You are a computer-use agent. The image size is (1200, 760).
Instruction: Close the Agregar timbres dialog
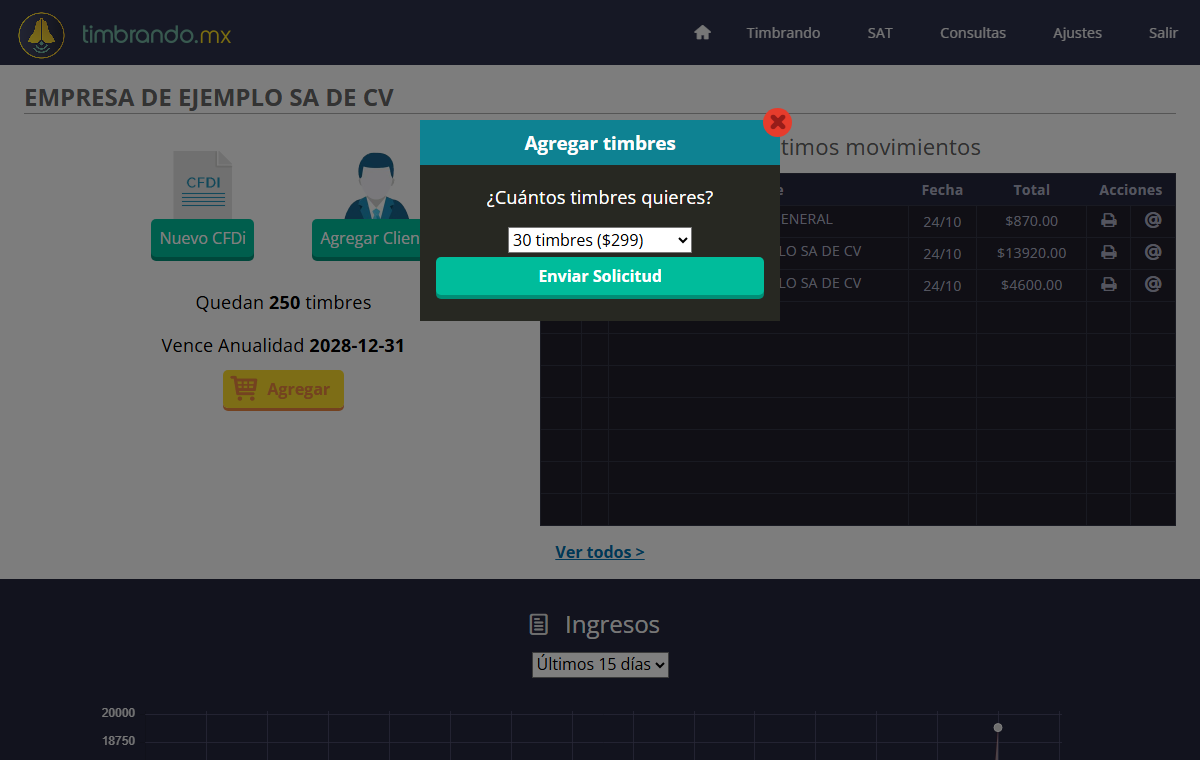click(x=777, y=122)
